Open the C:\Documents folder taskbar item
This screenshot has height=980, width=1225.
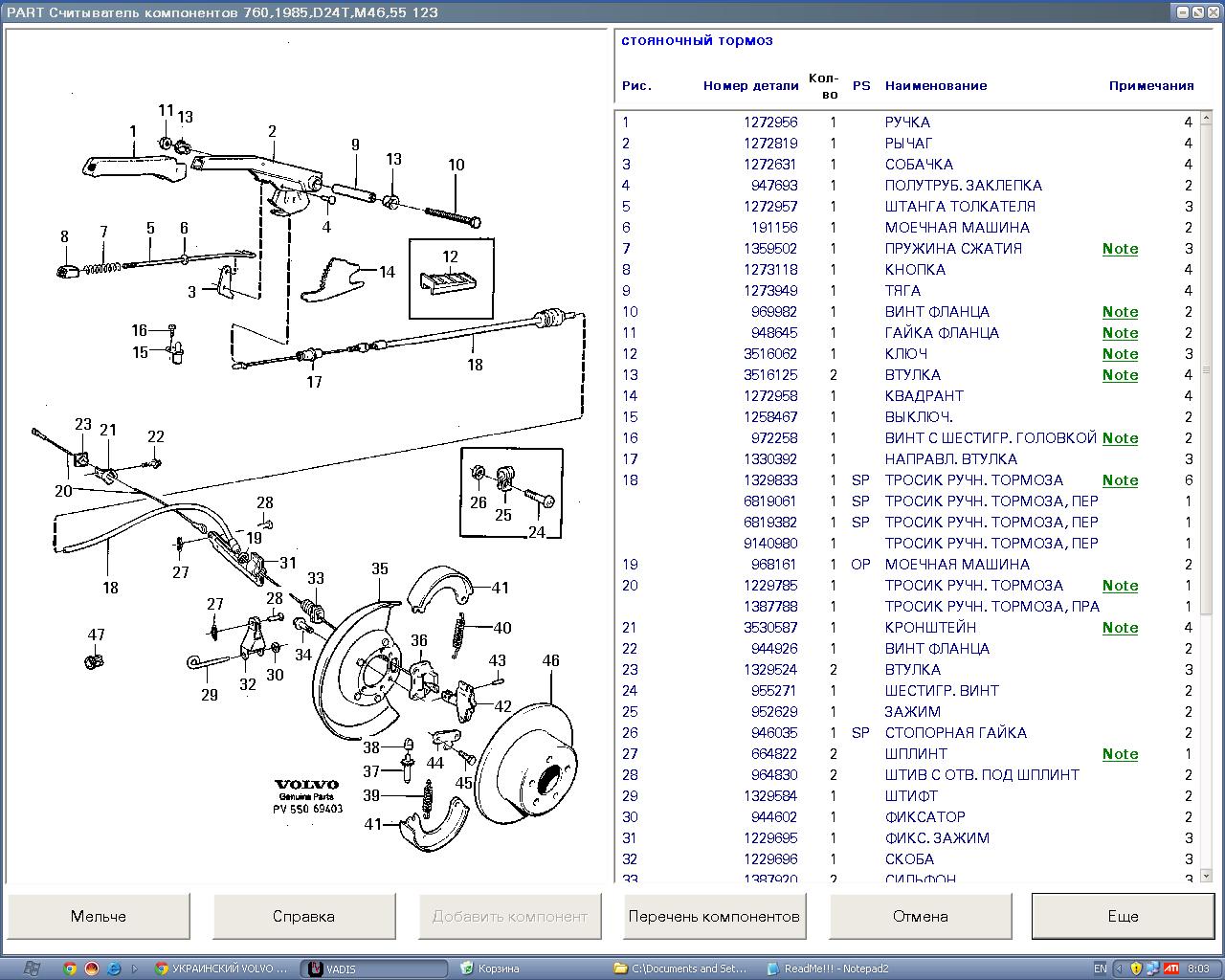(x=680, y=969)
